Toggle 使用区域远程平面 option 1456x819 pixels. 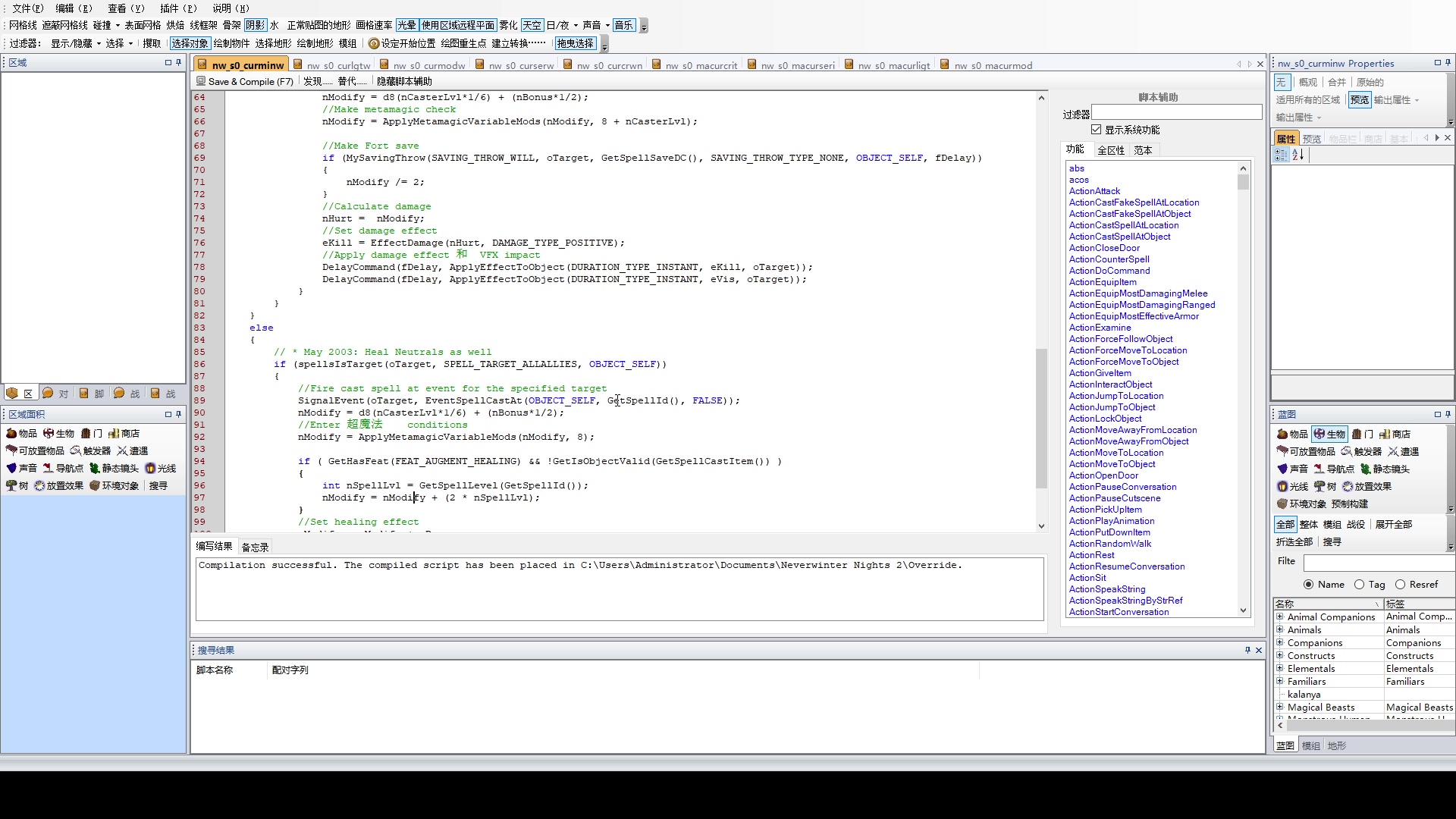click(458, 25)
